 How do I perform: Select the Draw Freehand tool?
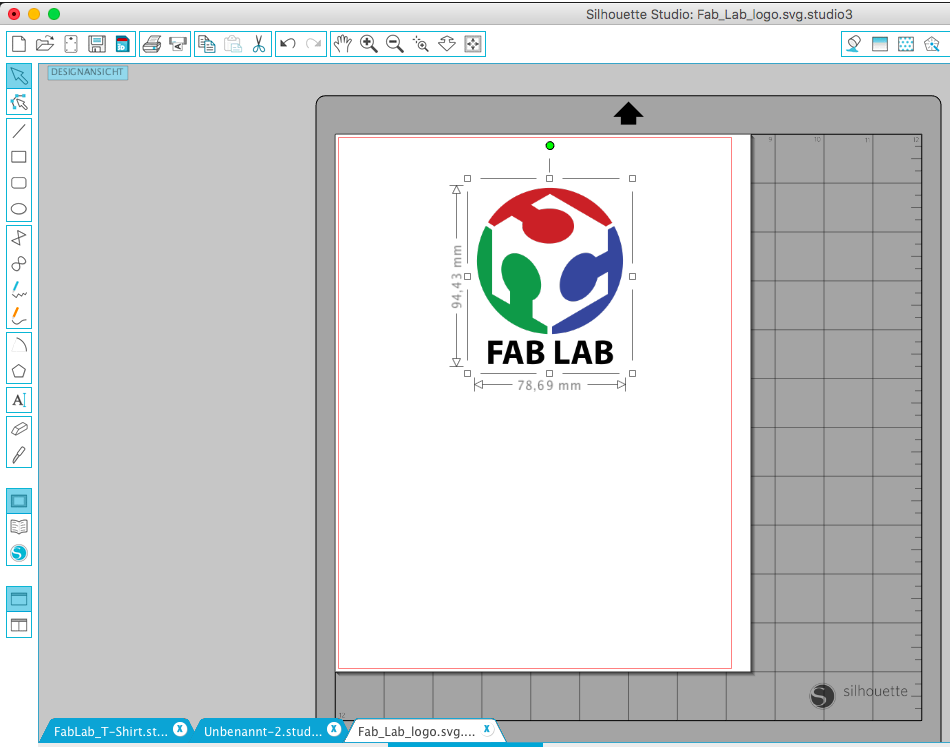coord(19,290)
